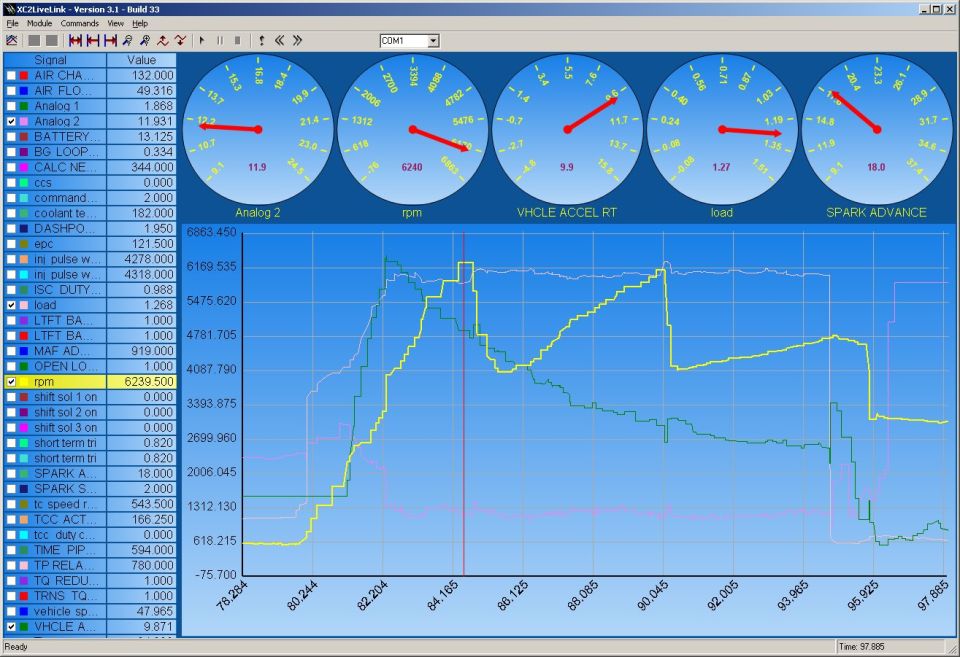Open the Module menu
The height and width of the screenshot is (657, 960).
pyautogui.click(x=39, y=23)
